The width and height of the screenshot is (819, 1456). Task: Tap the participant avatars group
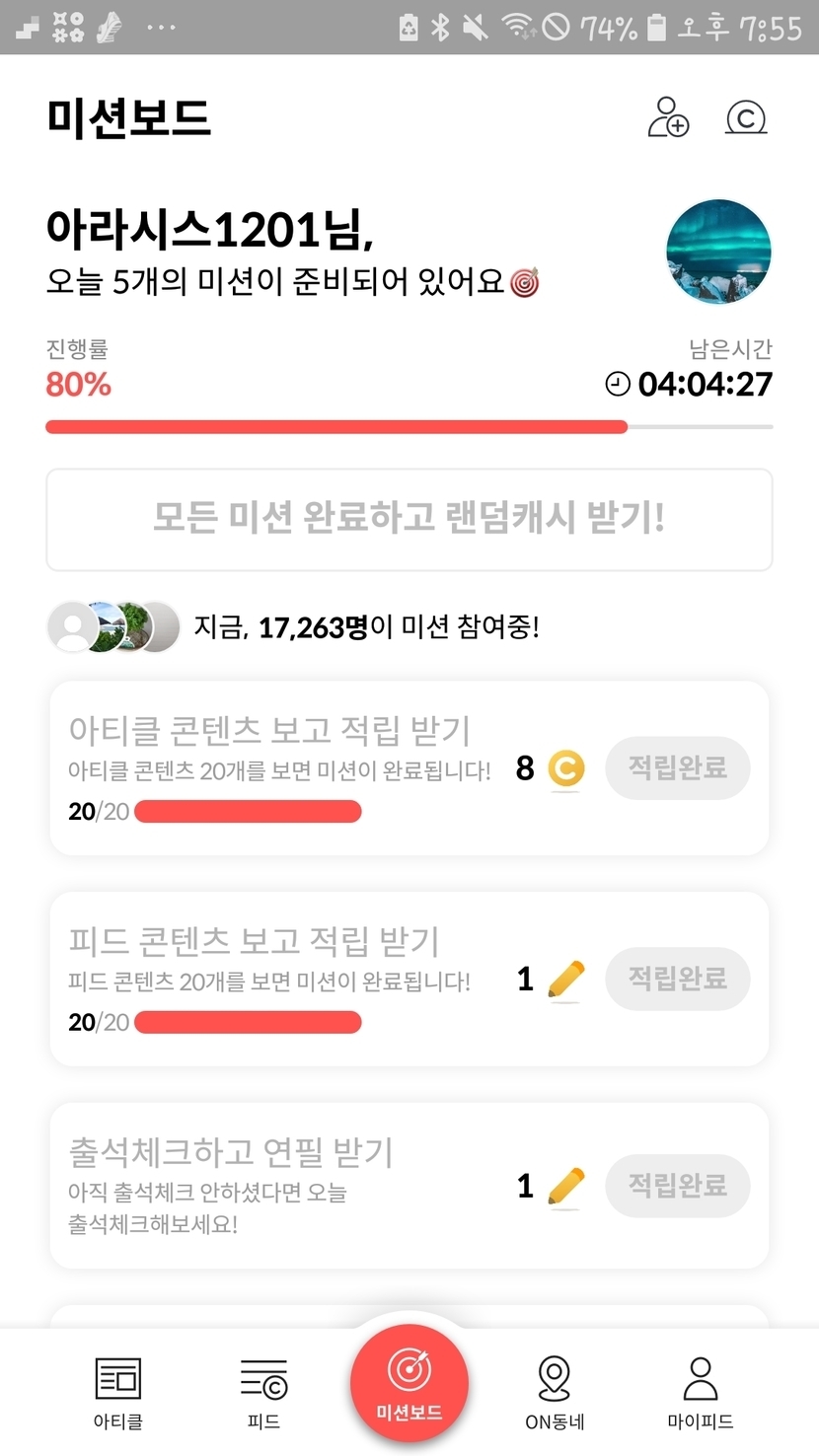[x=113, y=626]
